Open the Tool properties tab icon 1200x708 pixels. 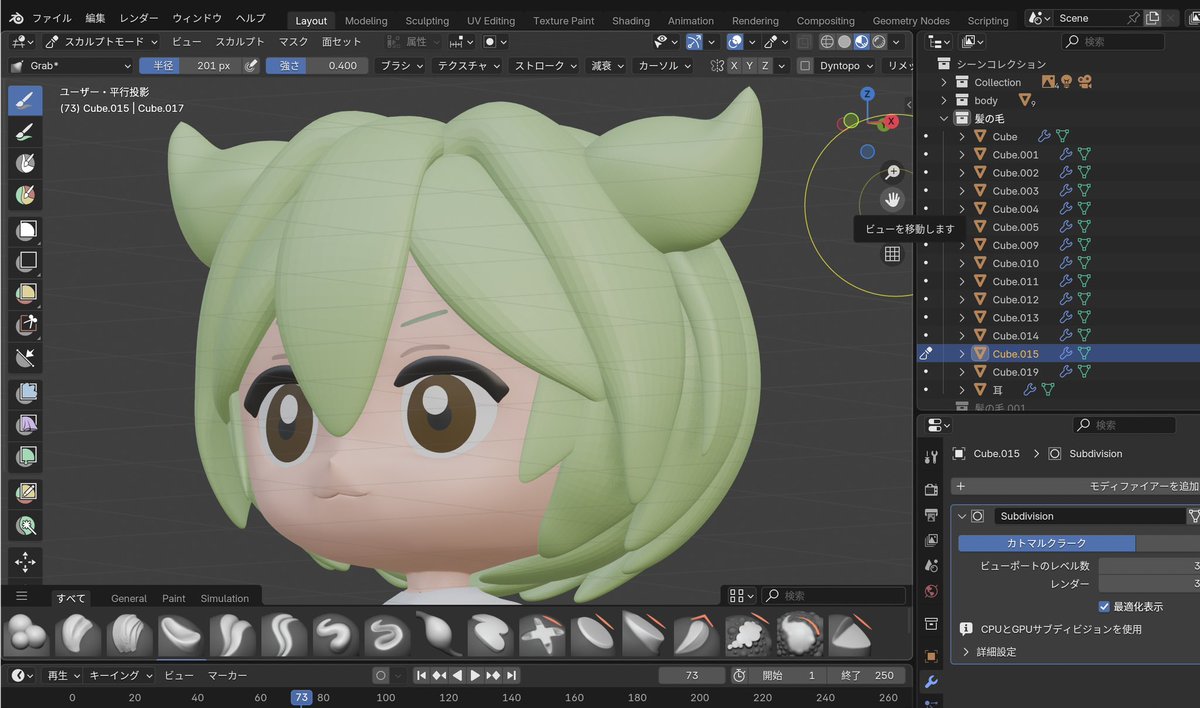pos(931,457)
